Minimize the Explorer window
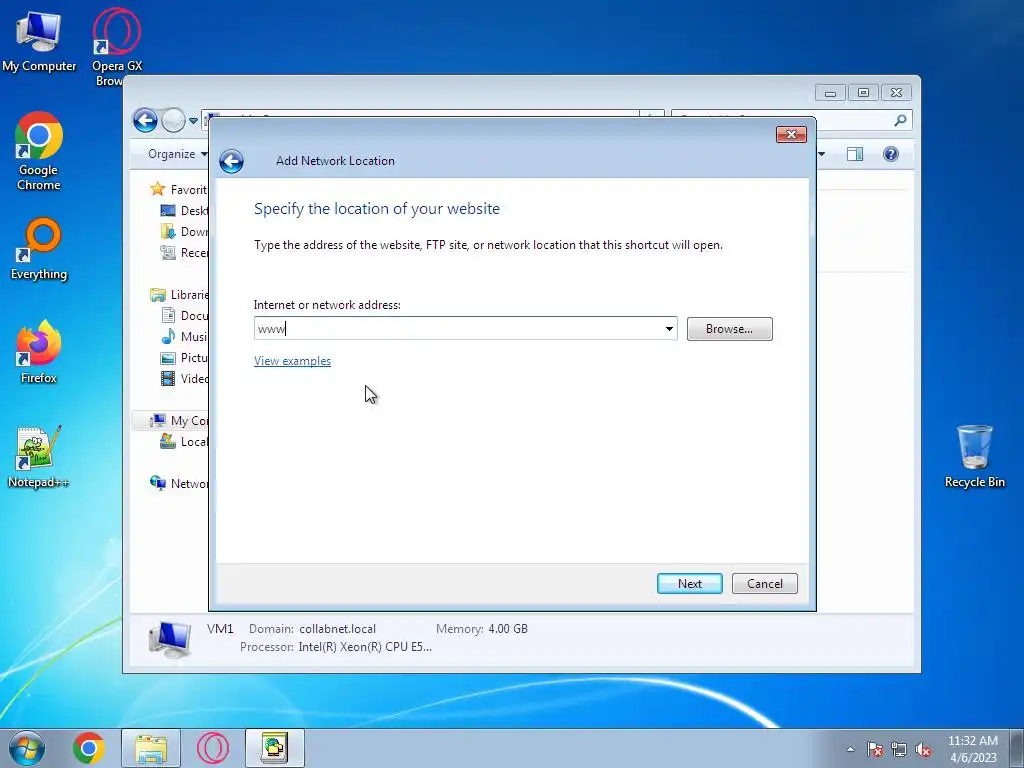The width and height of the screenshot is (1024, 768). click(830, 93)
